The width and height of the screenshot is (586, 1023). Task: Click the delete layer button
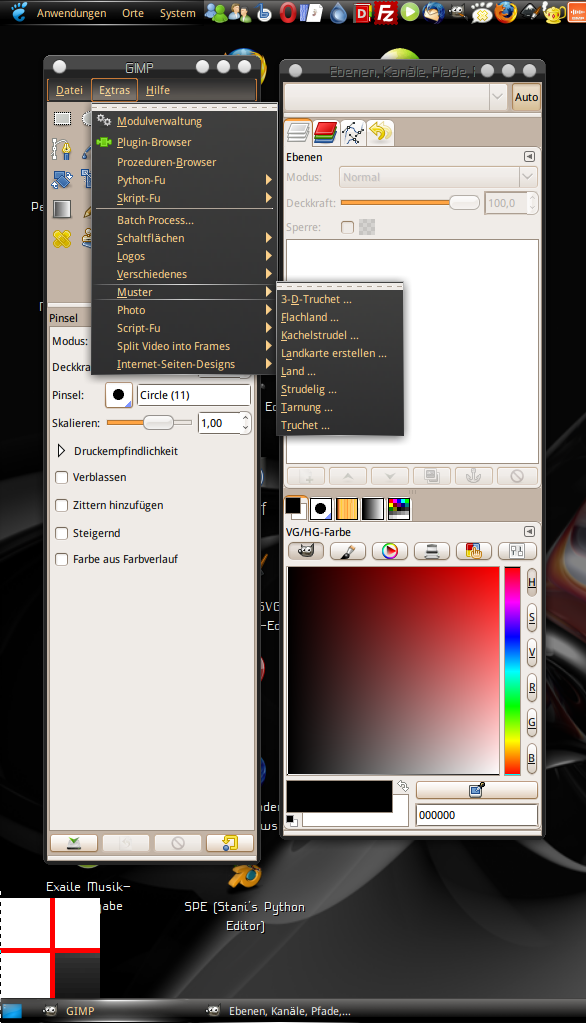pyautogui.click(x=517, y=476)
